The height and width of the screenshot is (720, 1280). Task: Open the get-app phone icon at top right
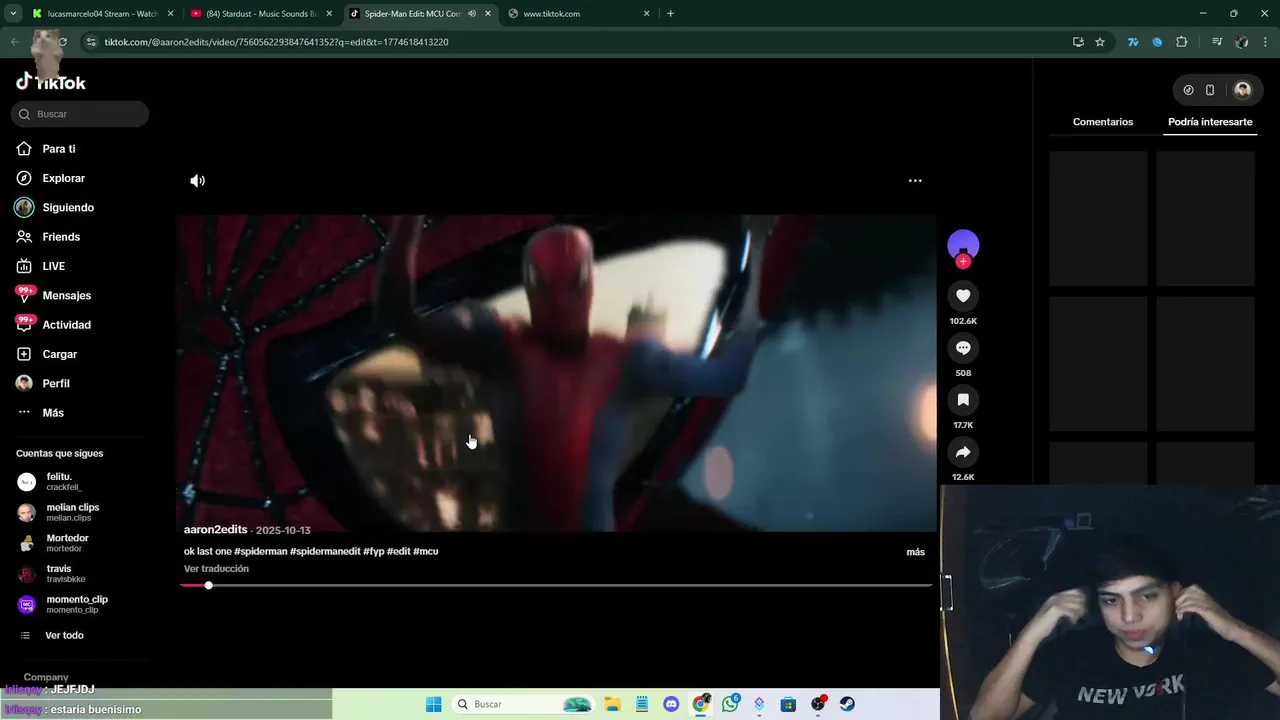(1210, 90)
